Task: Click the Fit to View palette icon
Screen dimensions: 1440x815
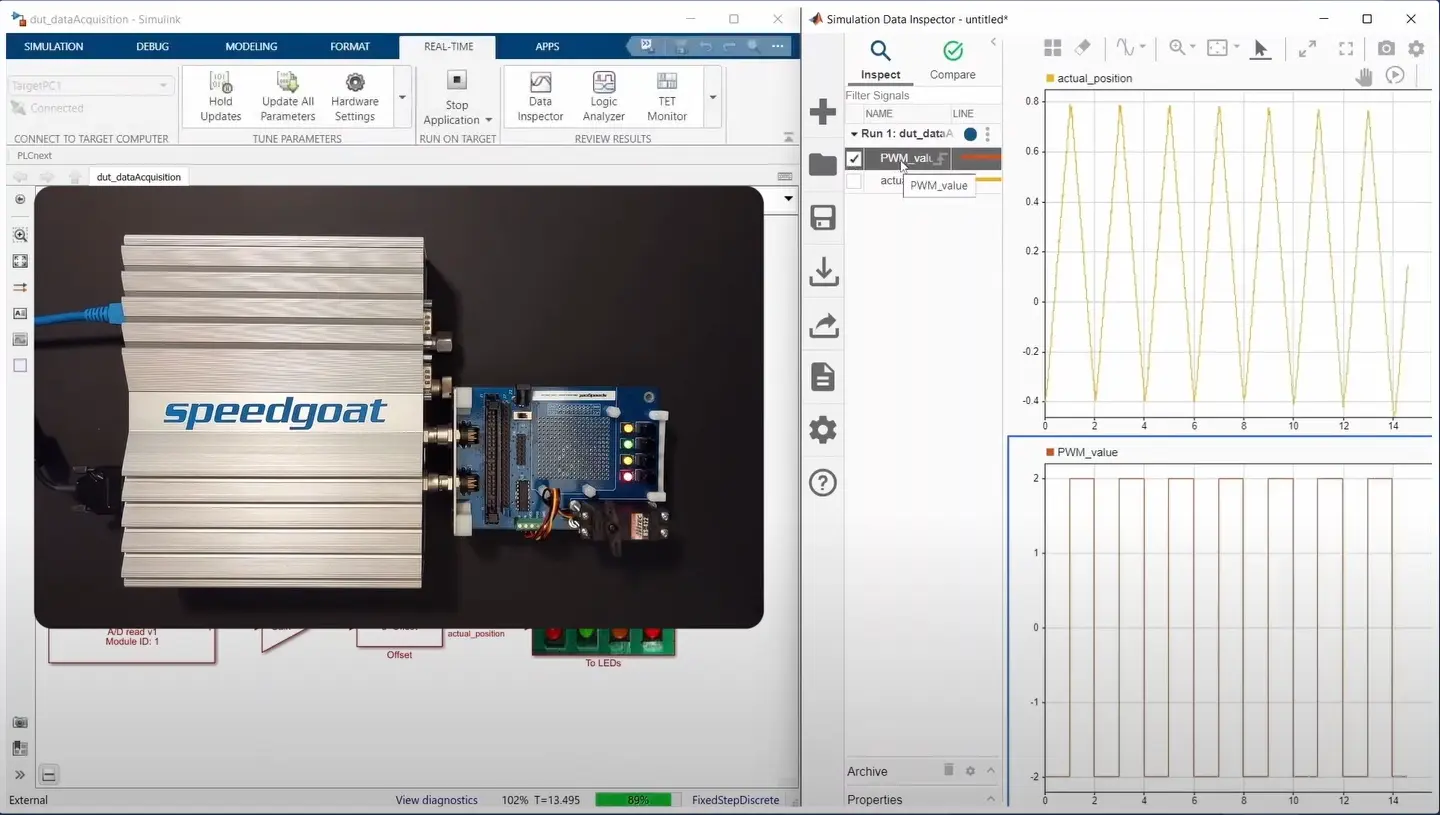Action: click(x=20, y=261)
